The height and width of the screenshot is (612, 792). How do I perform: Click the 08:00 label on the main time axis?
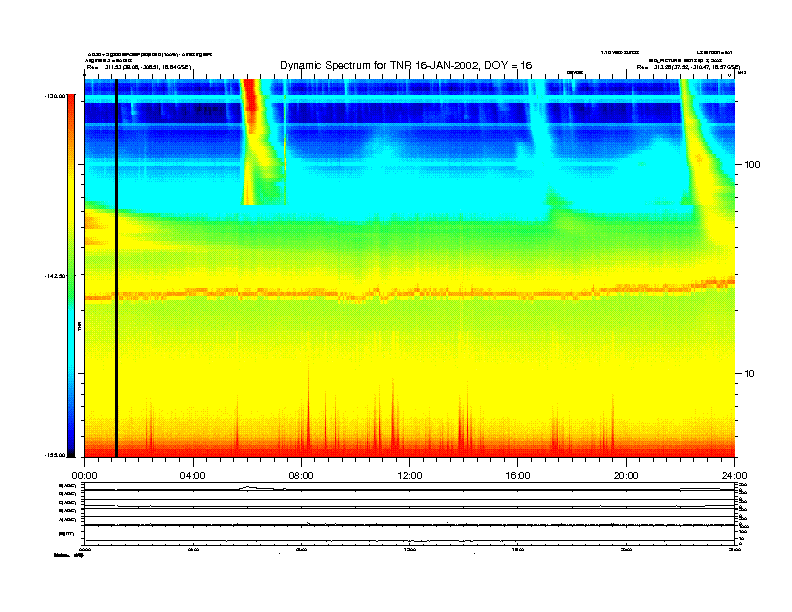pyautogui.click(x=301, y=476)
